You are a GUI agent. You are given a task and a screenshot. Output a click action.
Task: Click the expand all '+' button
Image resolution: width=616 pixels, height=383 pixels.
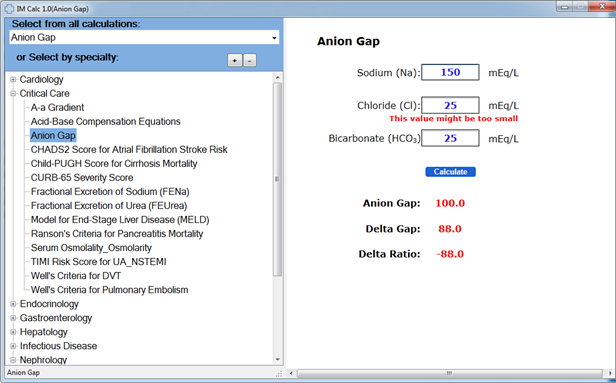(235, 60)
